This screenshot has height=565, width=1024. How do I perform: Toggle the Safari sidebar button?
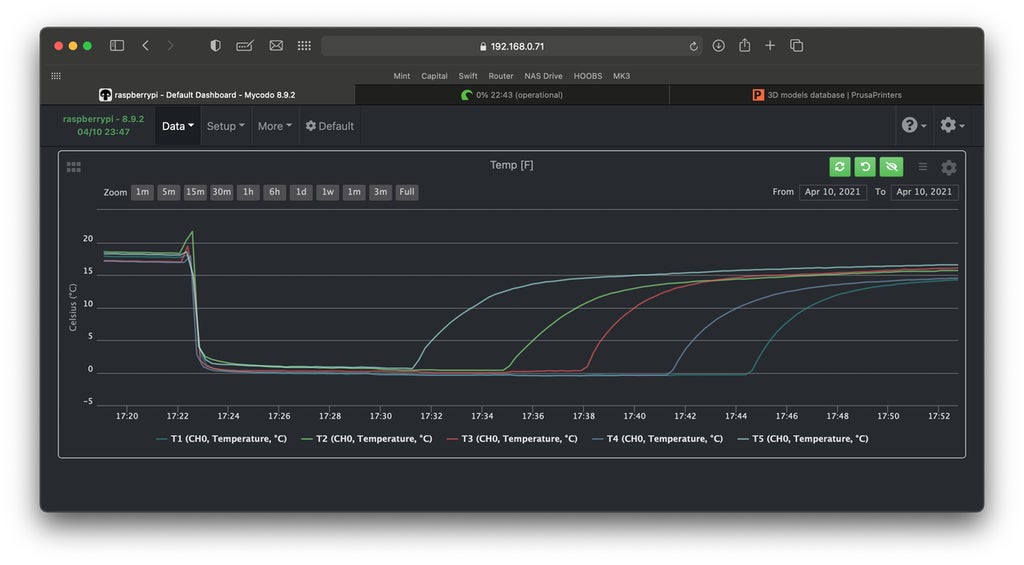pos(117,46)
